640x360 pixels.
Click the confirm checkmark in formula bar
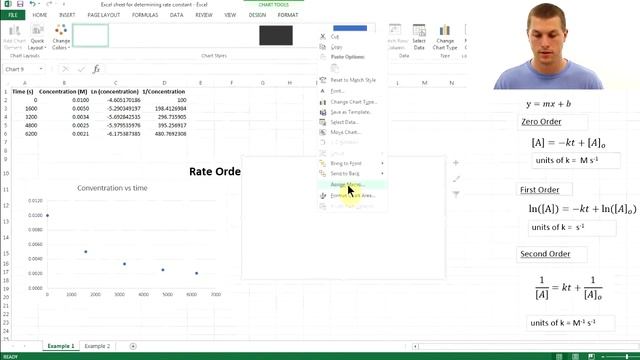[81, 69]
